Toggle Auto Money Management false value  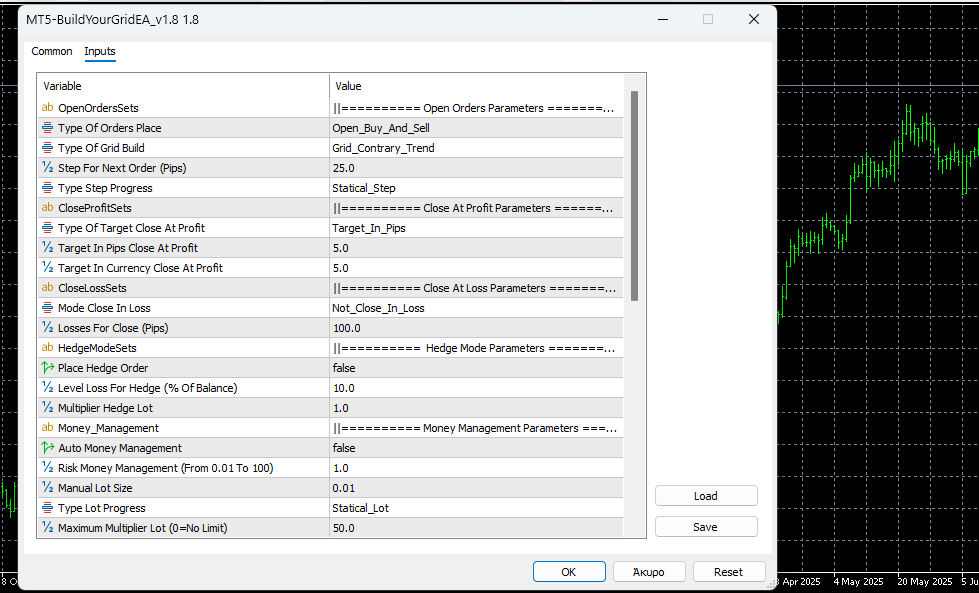click(x=344, y=448)
